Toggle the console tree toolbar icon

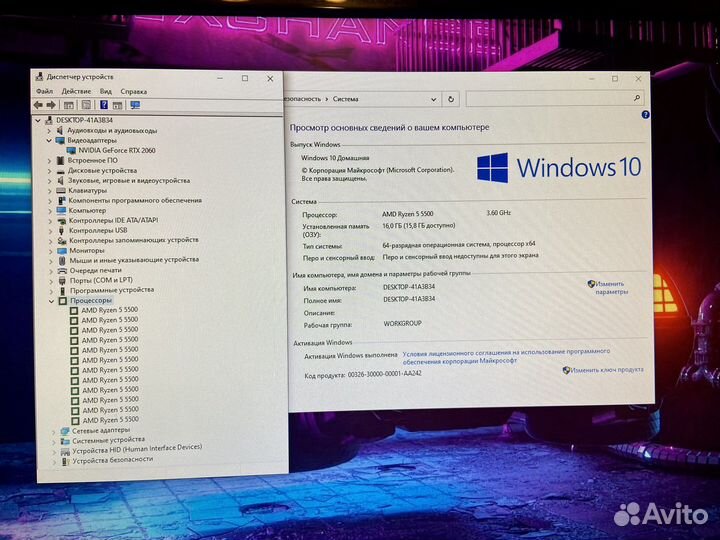coord(69,105)
